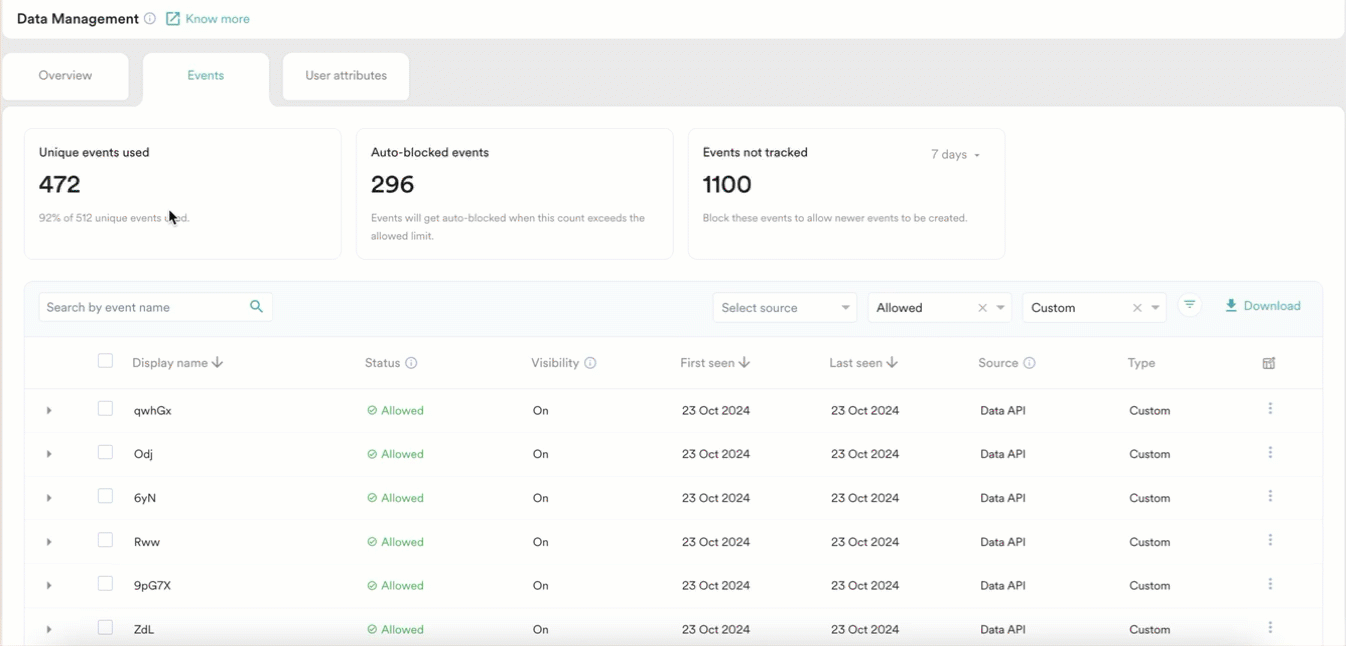Click the Display name column header
This screenshot has height=646, width=1346.
170,363
